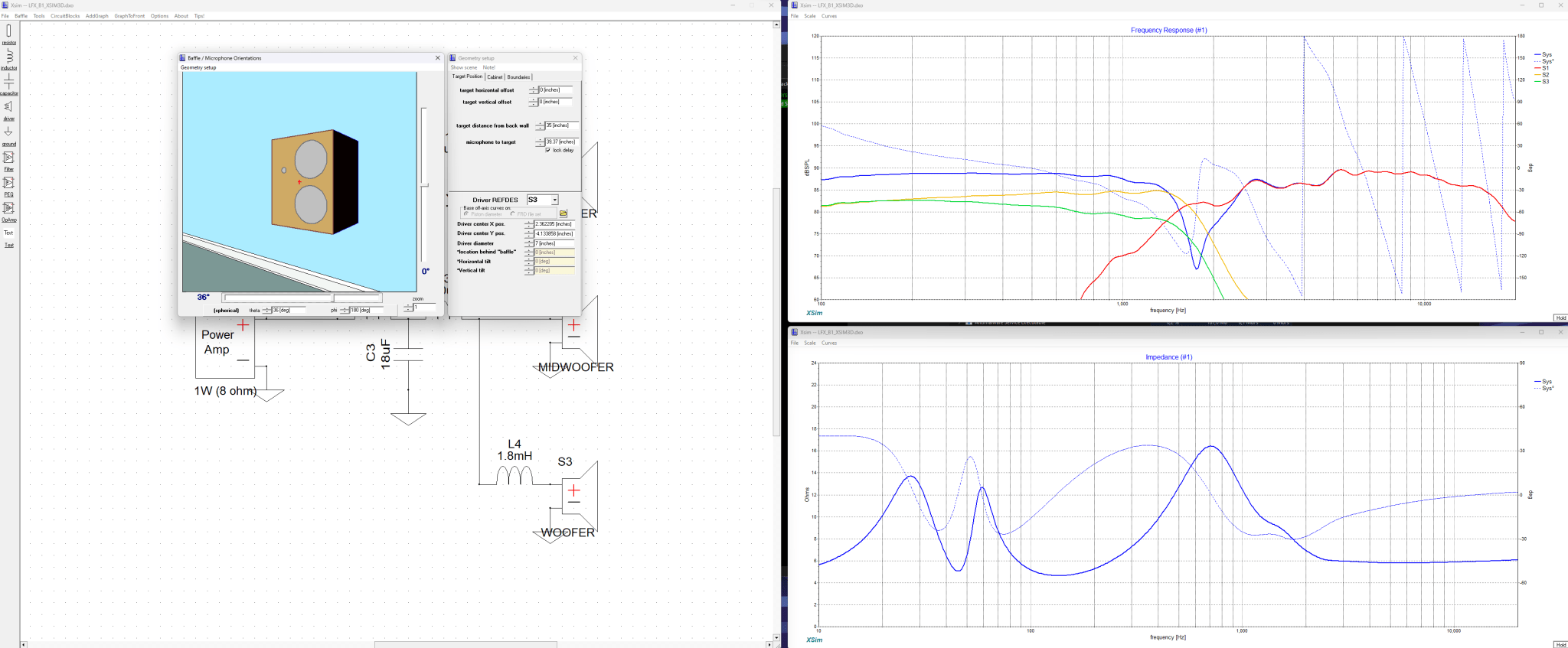Open the Options menu
The height and width of the screenshot is (648, 1568).
tap(159, 16)
